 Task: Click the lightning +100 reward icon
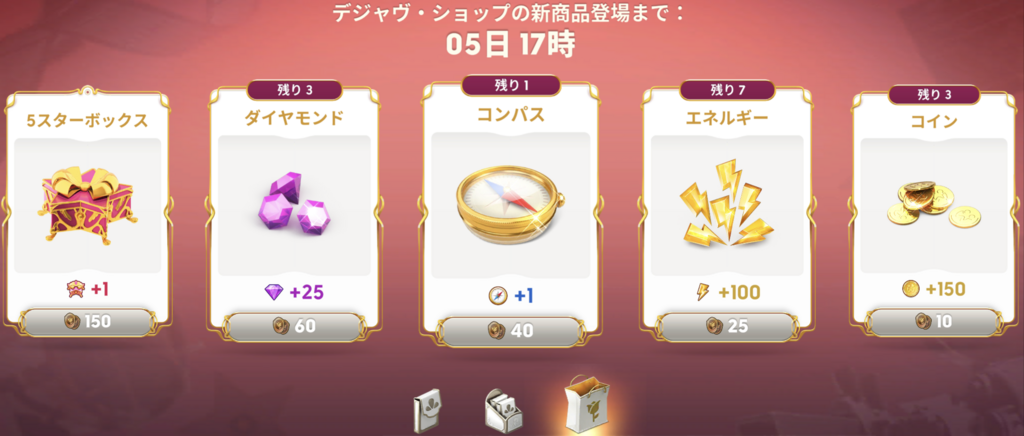tap(703, 292)
